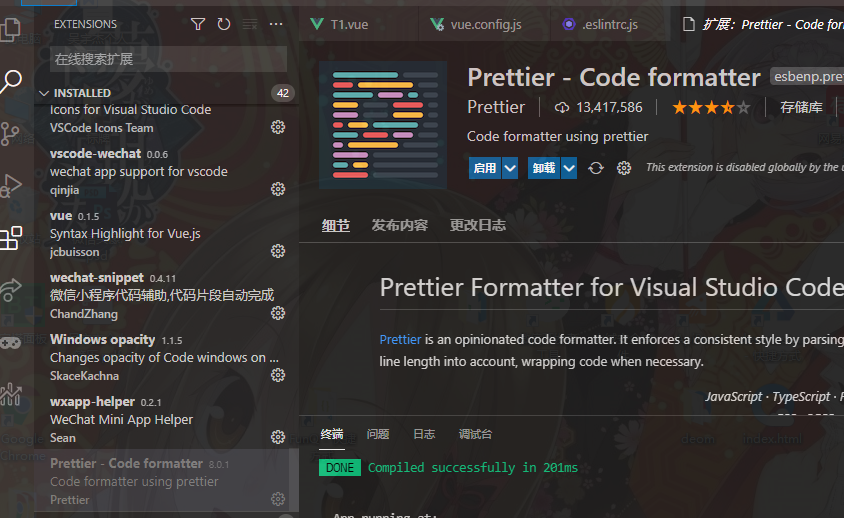Open settings gear for wechat-snippet extension
The width and height of the screenshot is (844, 518).
click(278, 313)
